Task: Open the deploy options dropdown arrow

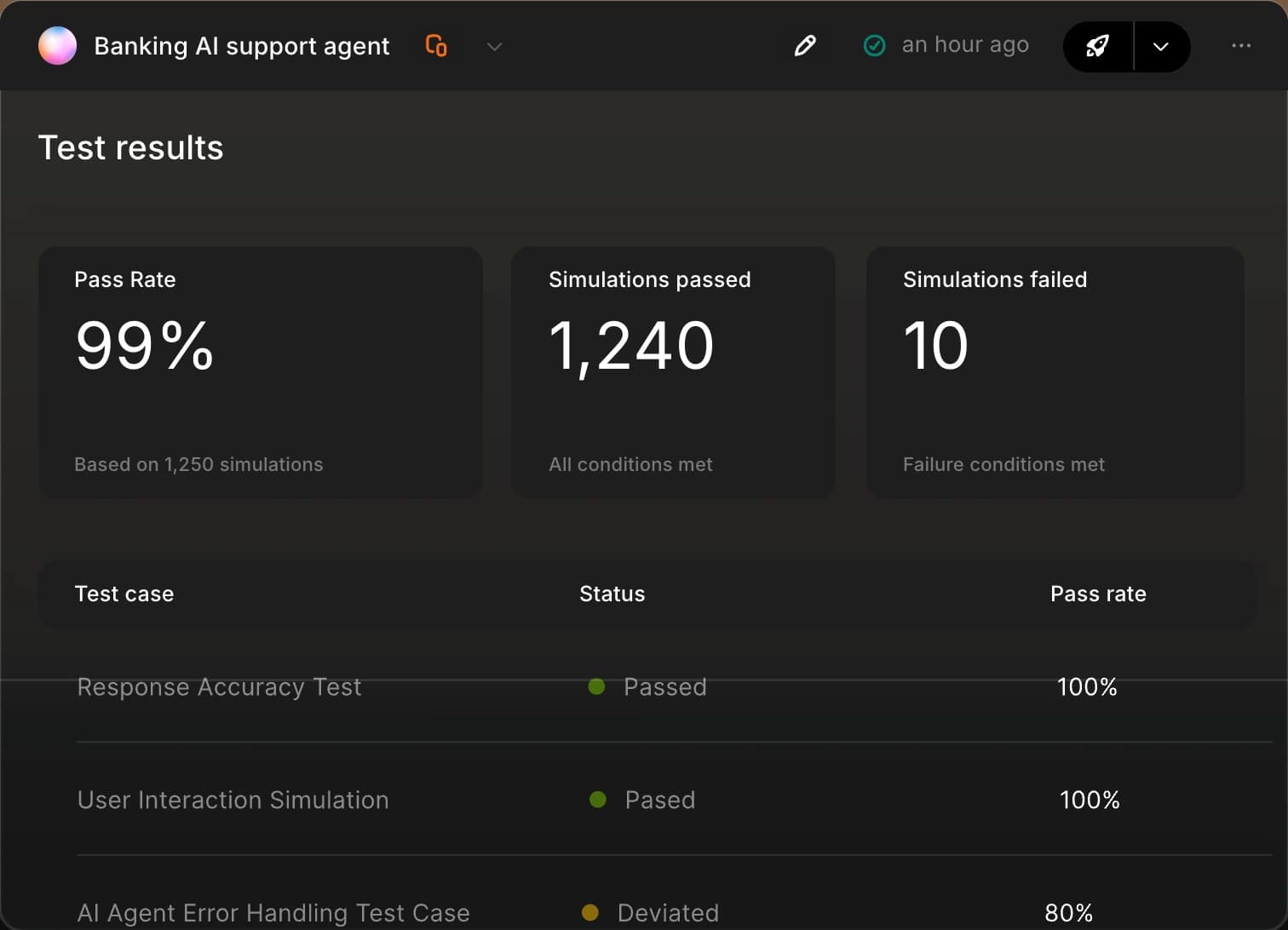Action: pyautogui.click(x=1162, y=47)
